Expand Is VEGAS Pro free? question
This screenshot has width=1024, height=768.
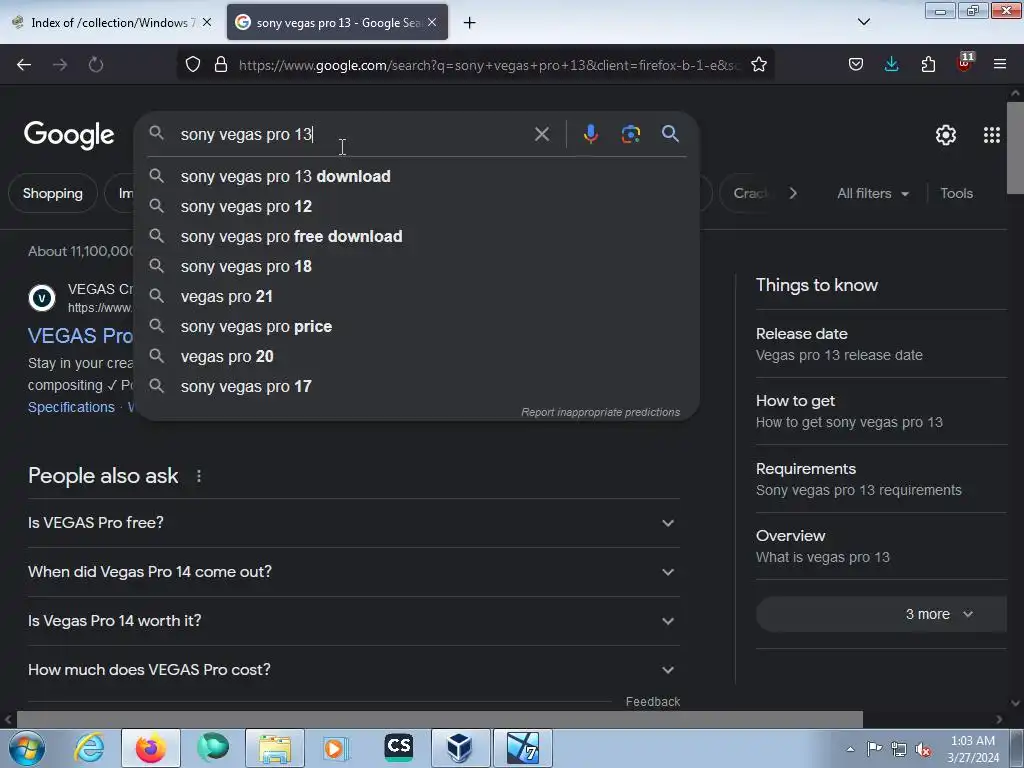(353, 523)
